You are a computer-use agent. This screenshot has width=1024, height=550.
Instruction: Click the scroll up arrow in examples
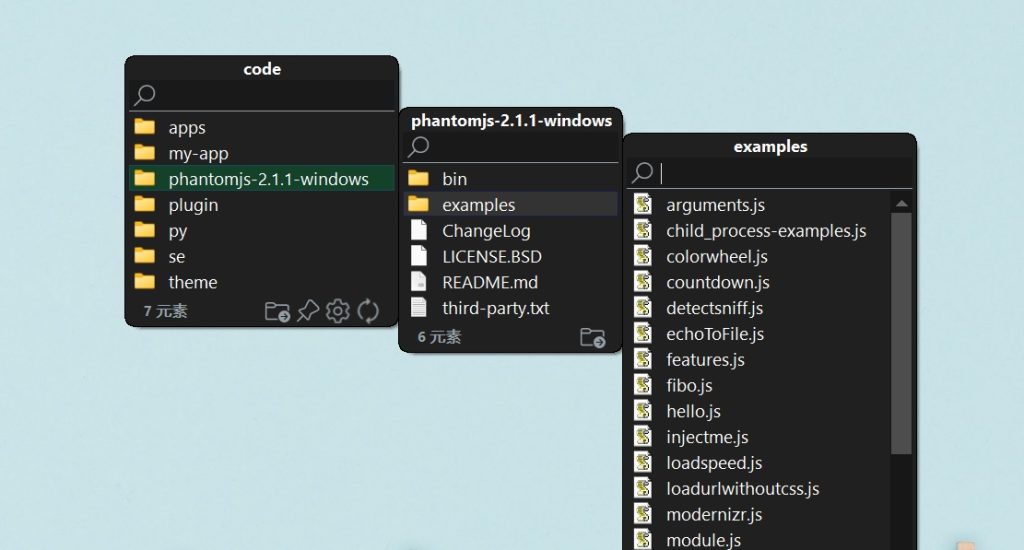[x=902, y=204]
